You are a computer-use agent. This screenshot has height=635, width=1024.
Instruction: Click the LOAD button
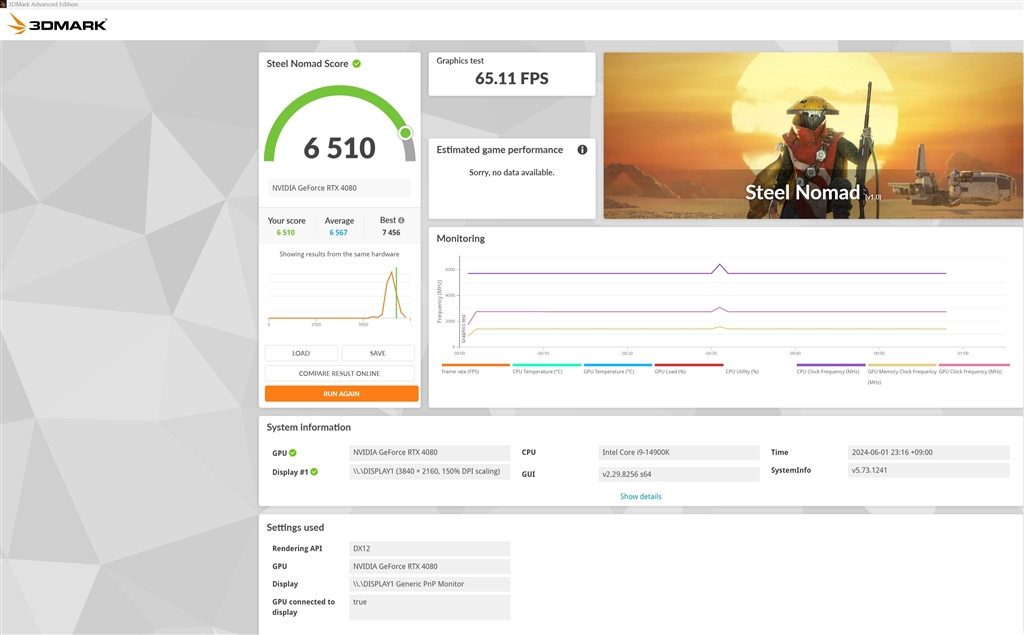click(x=301, y=353)
